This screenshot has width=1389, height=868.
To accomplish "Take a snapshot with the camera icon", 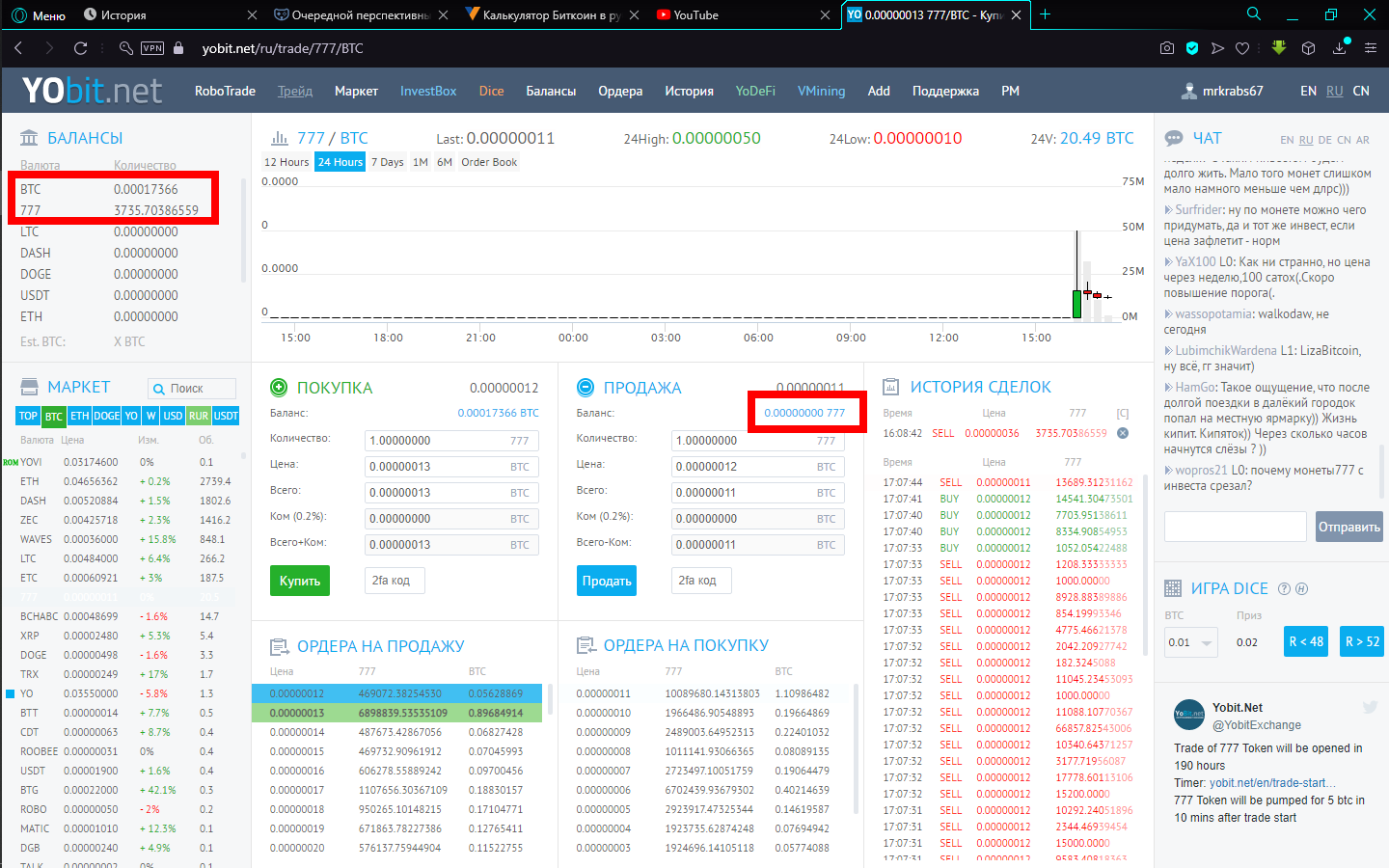I will 1167,47.
